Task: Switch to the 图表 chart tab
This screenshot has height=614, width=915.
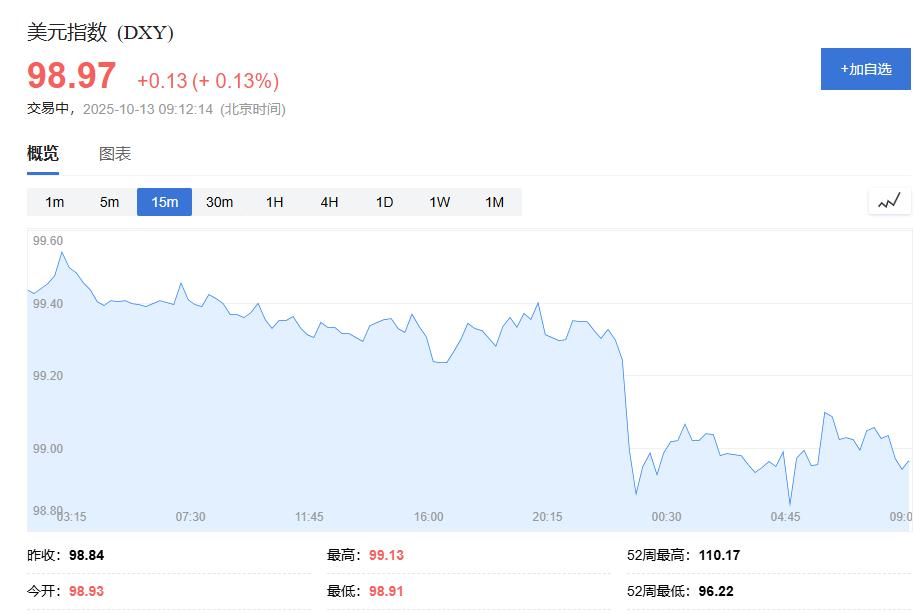Action: pyautogui.click(x=113, y=153)
